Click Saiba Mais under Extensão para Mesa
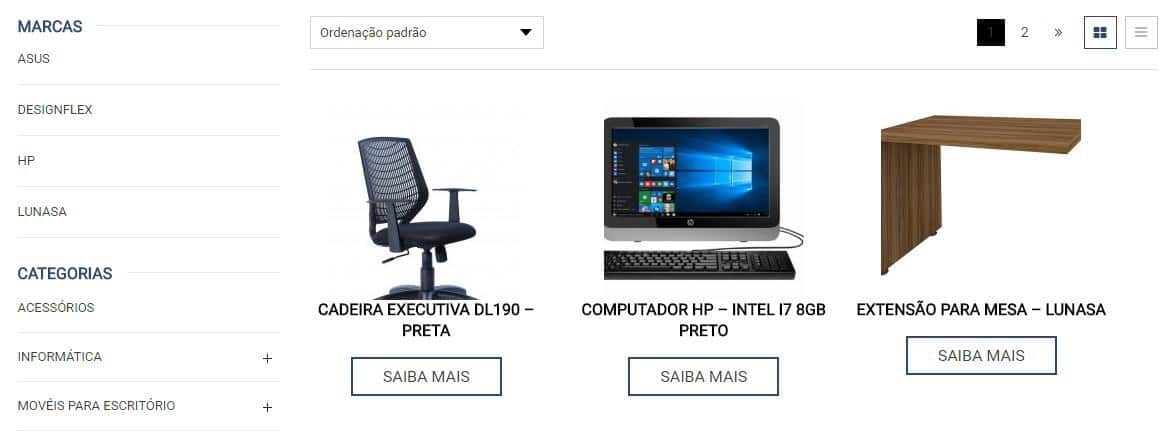 981,356
